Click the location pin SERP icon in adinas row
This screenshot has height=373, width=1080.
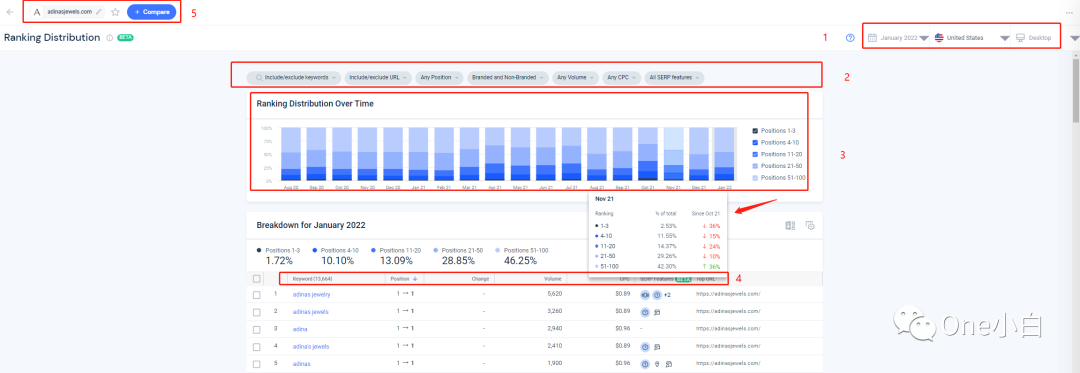[x=657, y=363]
